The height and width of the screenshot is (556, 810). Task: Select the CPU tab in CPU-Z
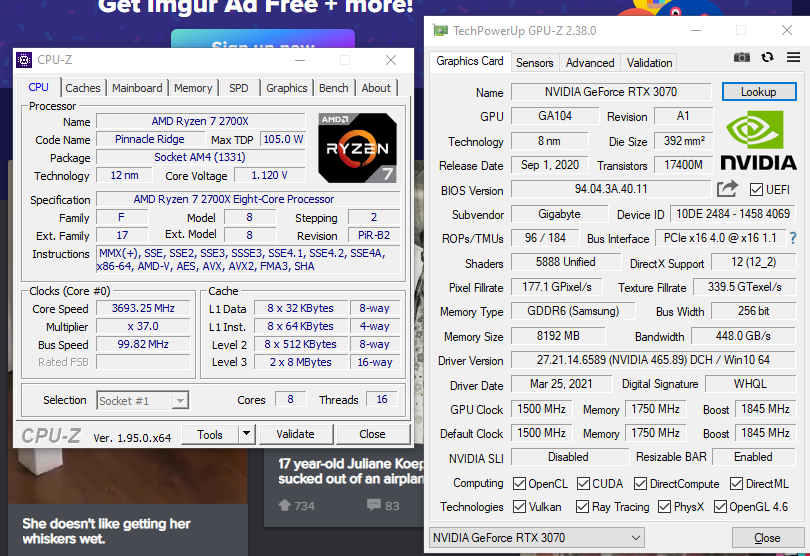tap(39, 87)
